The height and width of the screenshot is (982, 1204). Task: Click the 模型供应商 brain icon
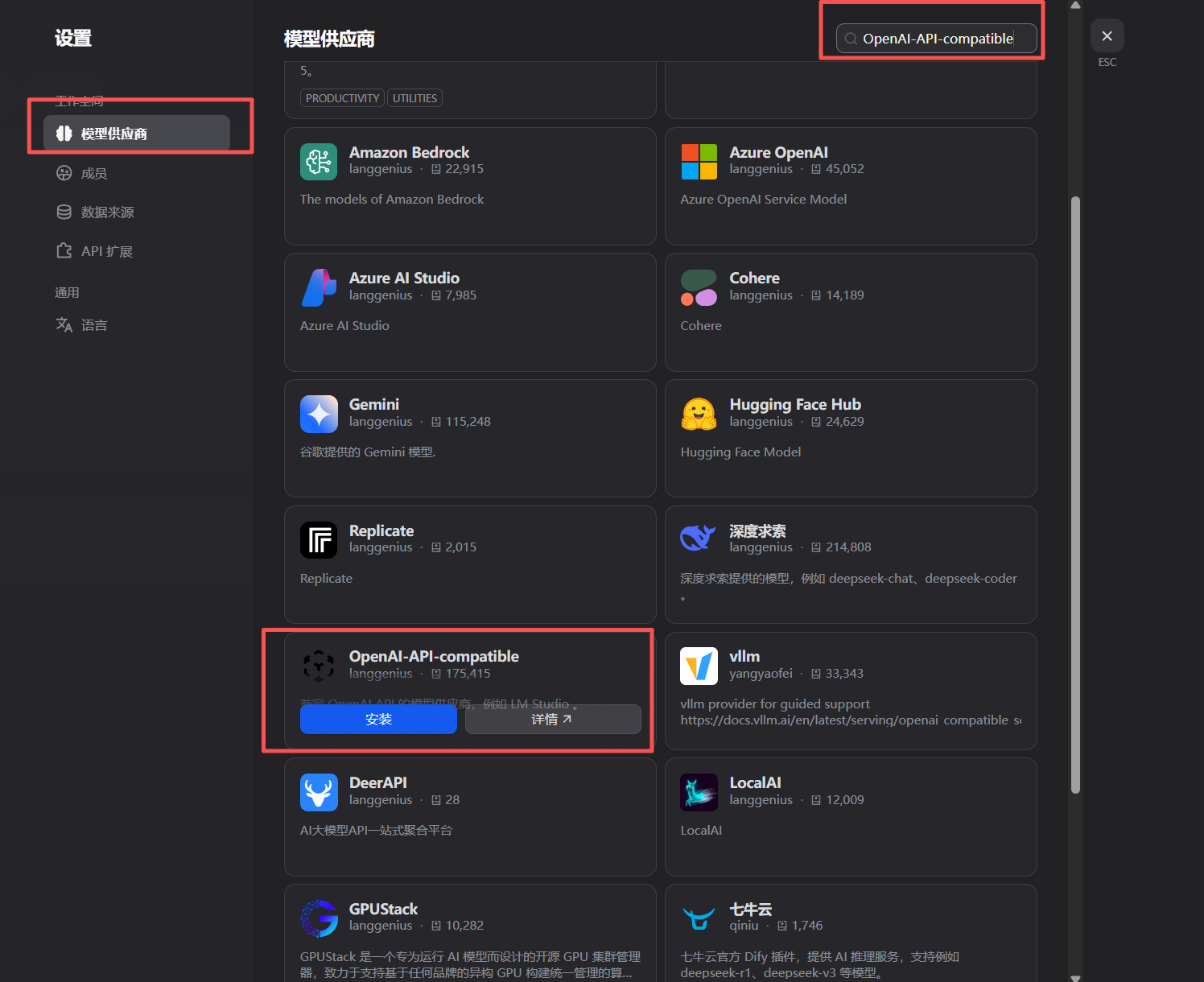pyautogui.click(x=64, y=134)
